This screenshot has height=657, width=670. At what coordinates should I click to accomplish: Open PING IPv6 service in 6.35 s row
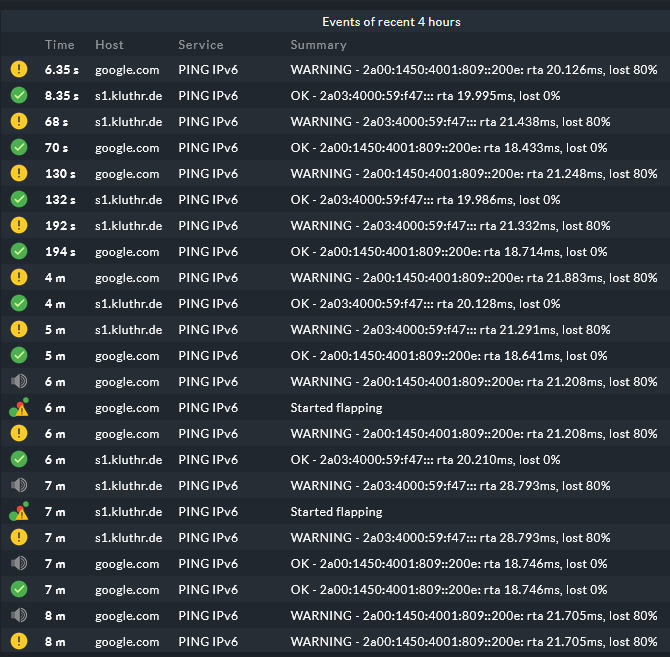[208, 70]
